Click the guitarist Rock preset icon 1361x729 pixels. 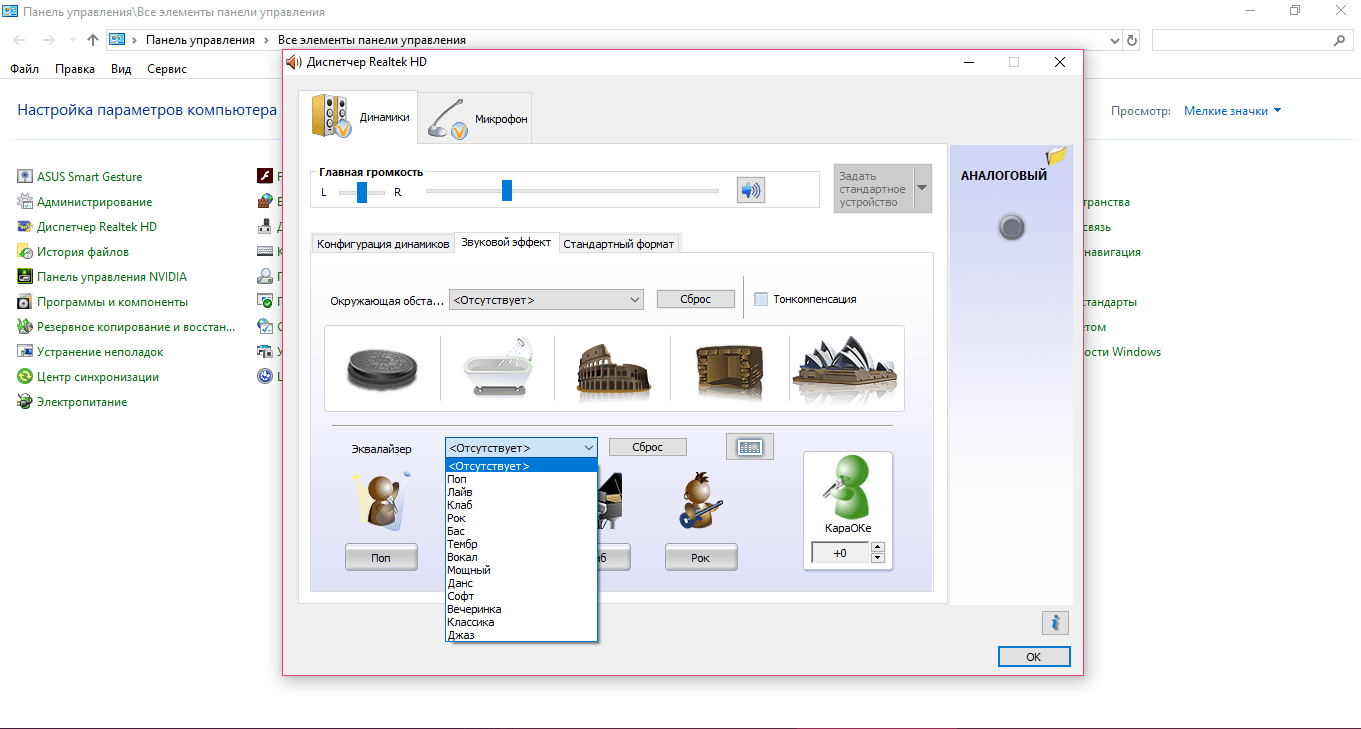click(x=700, y=500)
